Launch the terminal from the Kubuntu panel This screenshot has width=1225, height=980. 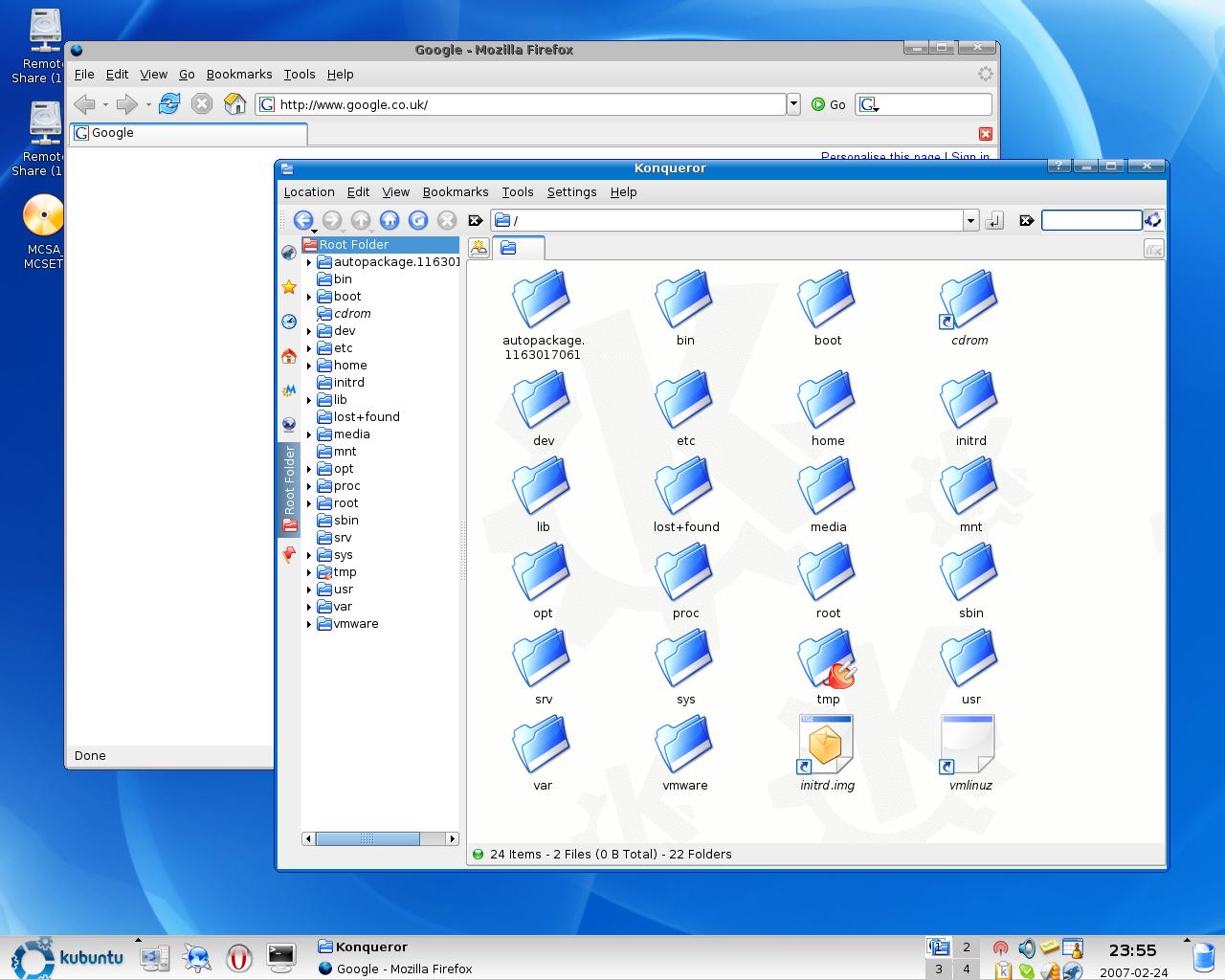pos(280,956)
